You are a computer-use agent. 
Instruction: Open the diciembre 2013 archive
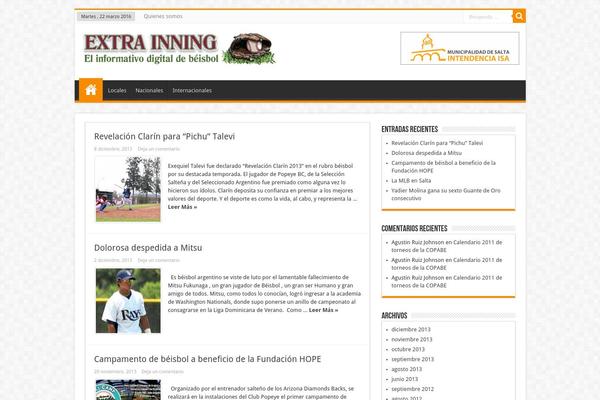point(411,329)
